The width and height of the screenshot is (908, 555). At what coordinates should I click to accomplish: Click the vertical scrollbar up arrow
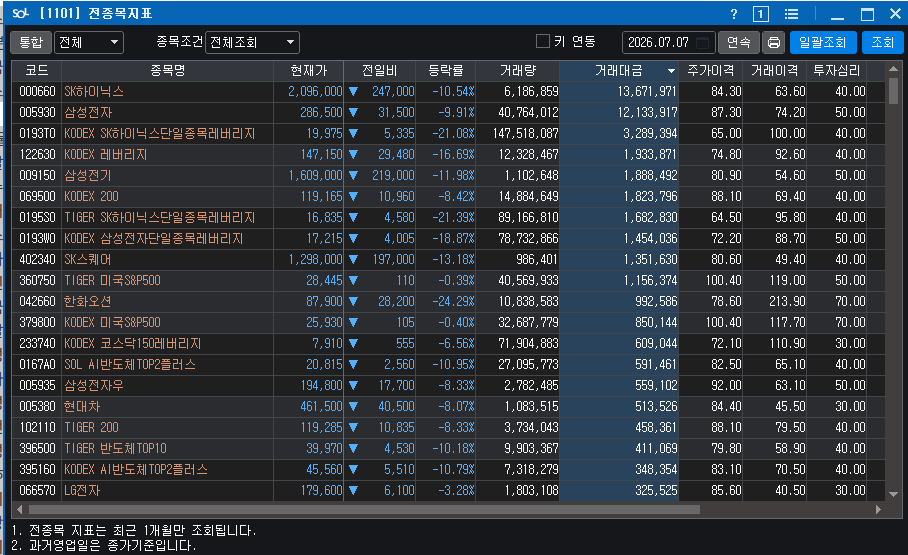click(x=893, y=68)
